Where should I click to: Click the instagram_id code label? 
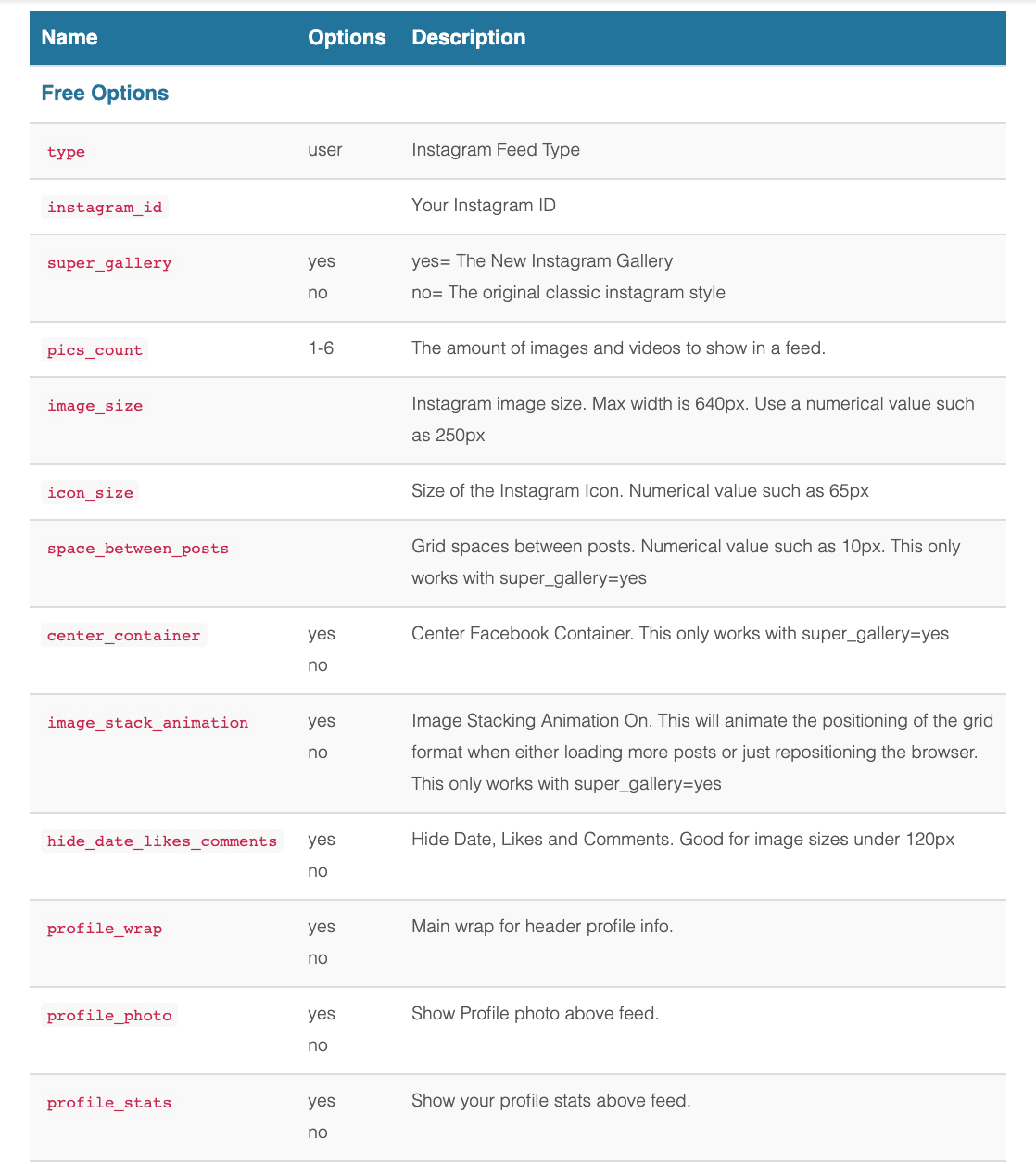[105, 208]
